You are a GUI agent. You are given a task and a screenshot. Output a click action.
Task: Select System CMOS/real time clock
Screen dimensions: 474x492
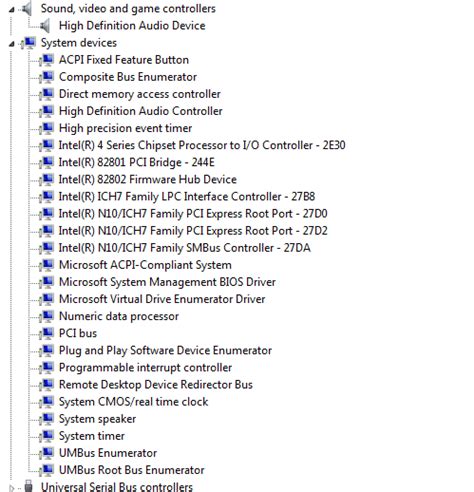pyautogui.click(x=133, y=402)
